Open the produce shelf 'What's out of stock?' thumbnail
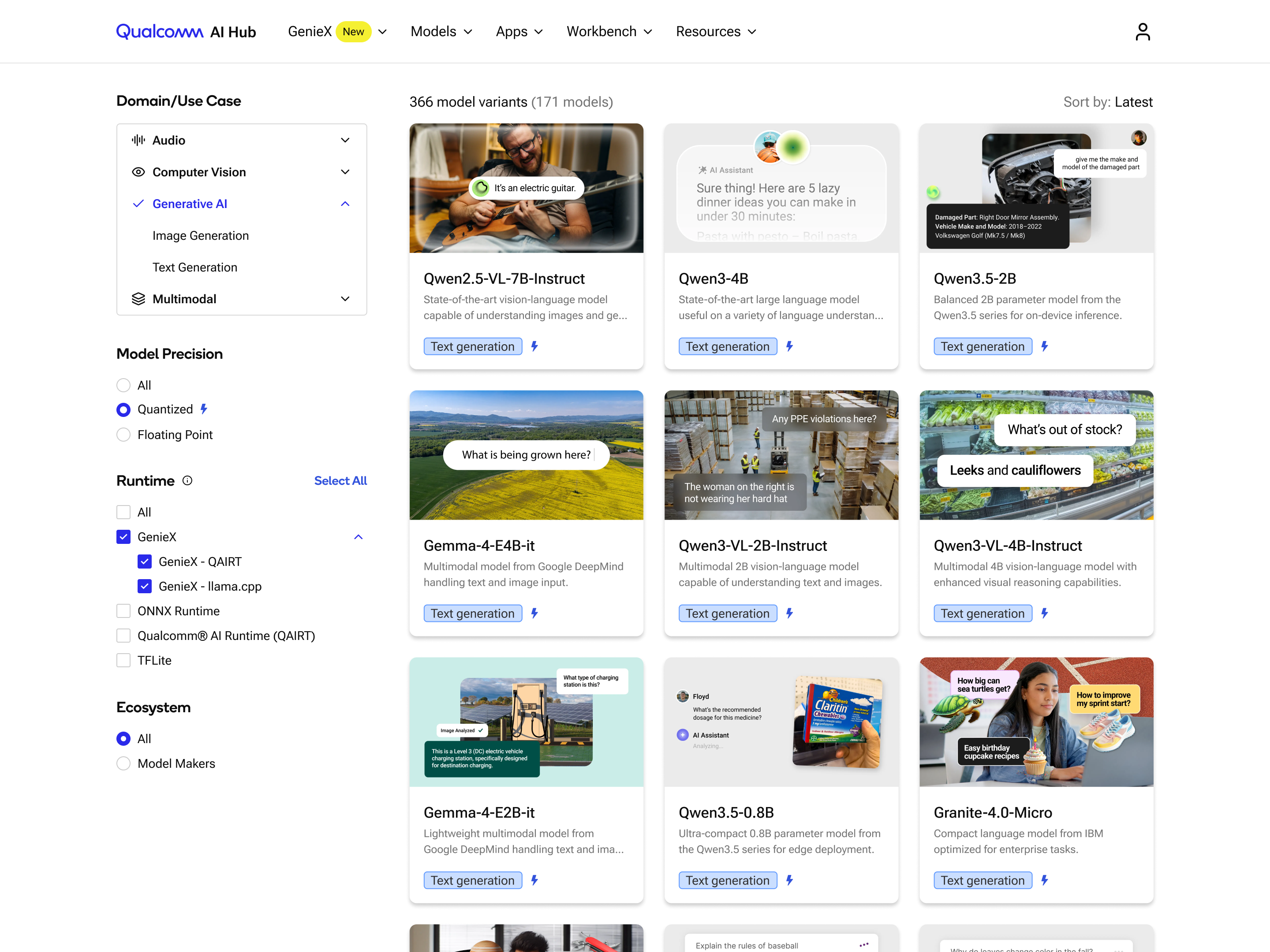This screenshot has height=952, width=1270. tap(1036, 455)
